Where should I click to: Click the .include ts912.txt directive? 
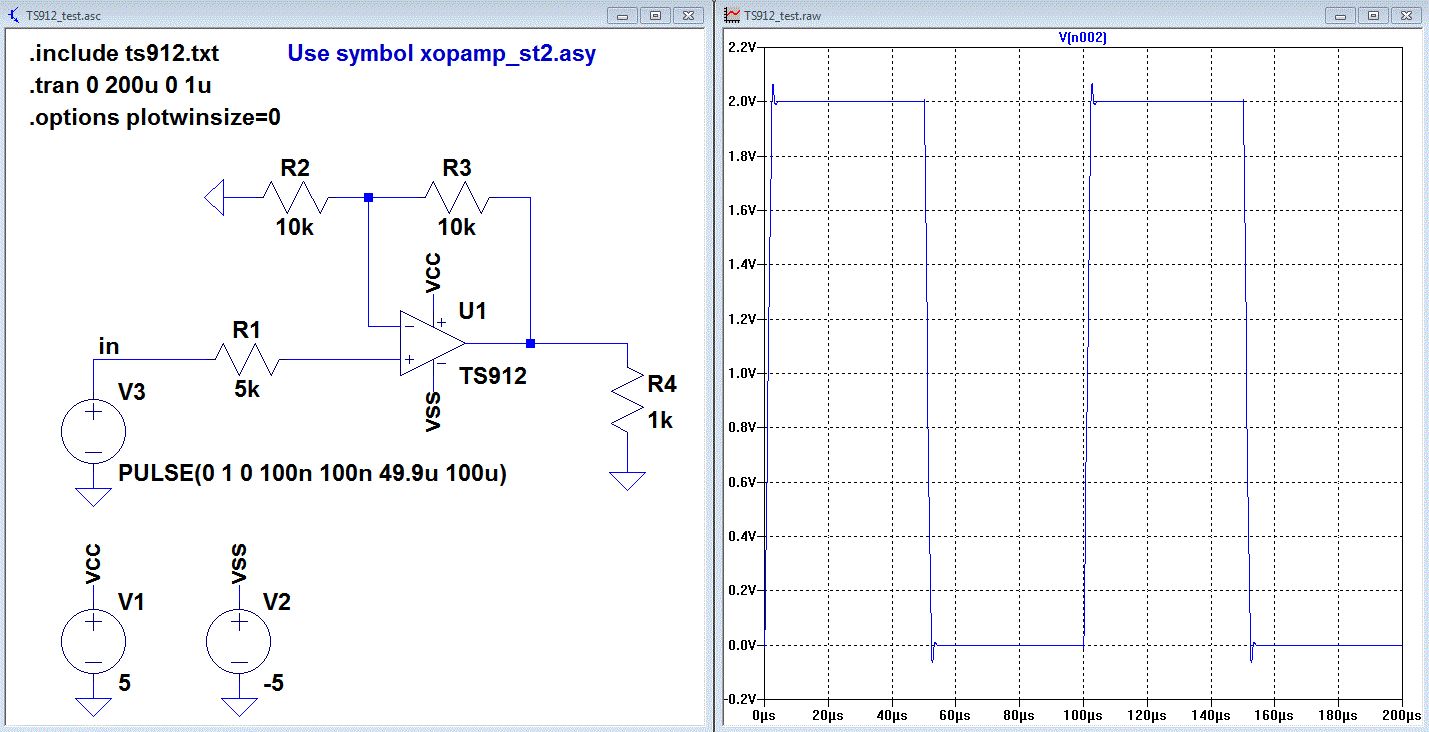tap(124, 54)
